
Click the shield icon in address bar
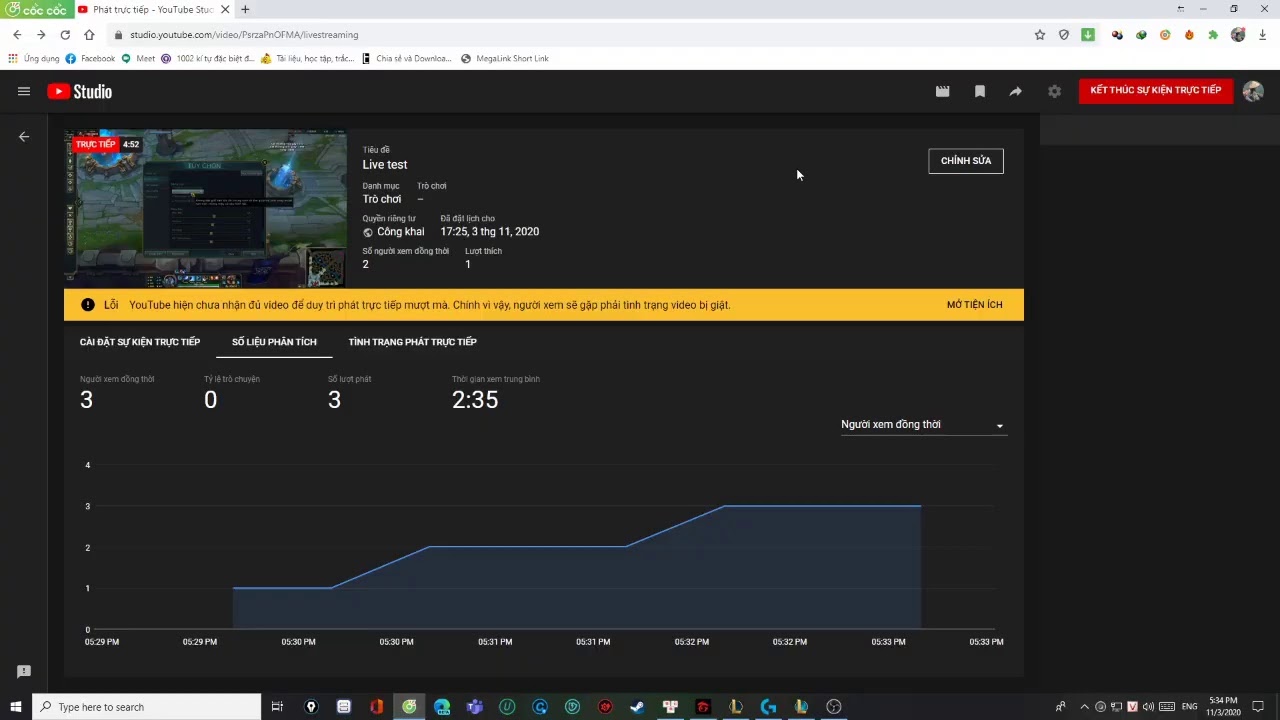coord(1064,35)
